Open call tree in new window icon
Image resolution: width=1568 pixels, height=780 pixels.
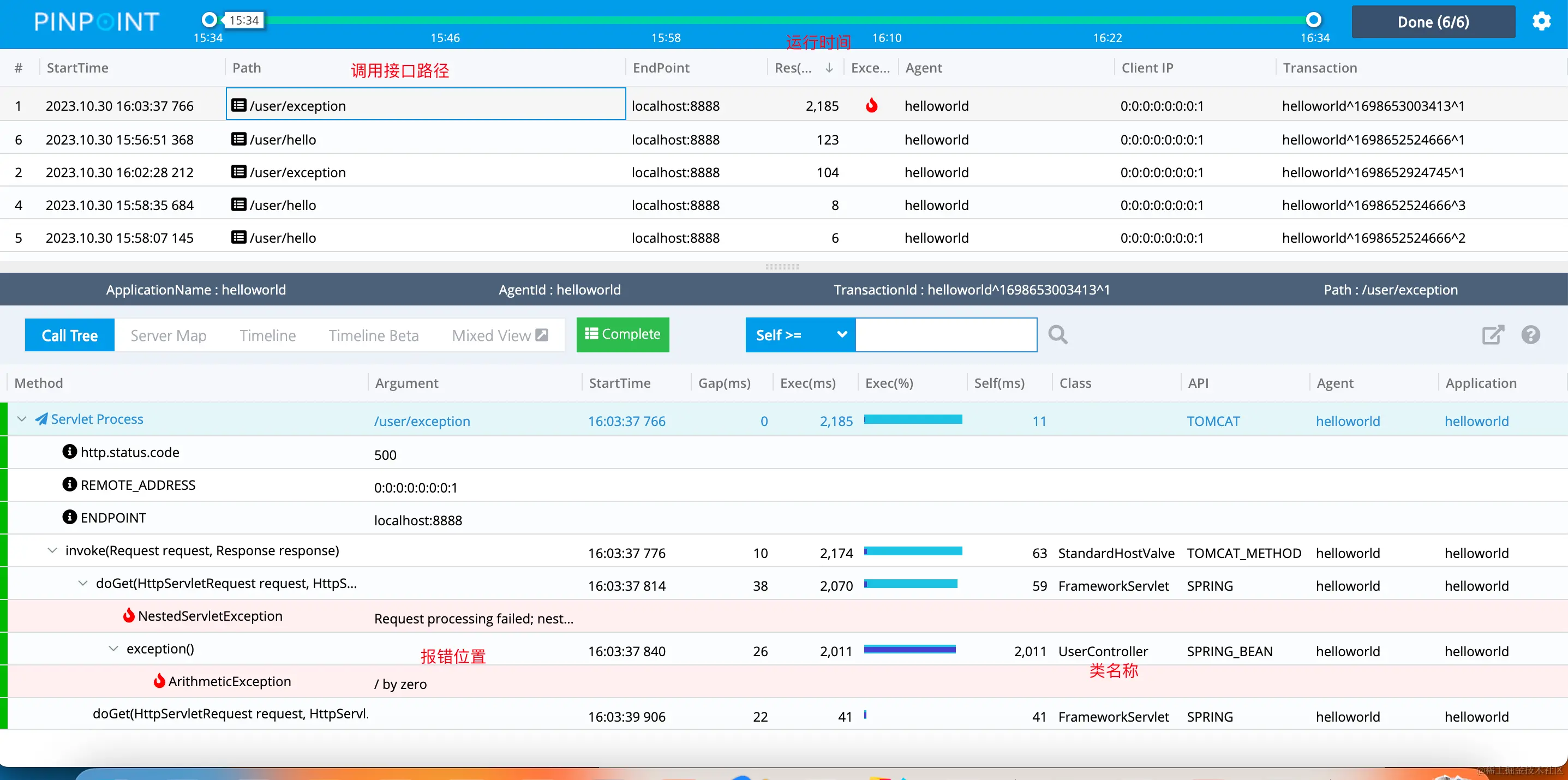click(1493, 334)
